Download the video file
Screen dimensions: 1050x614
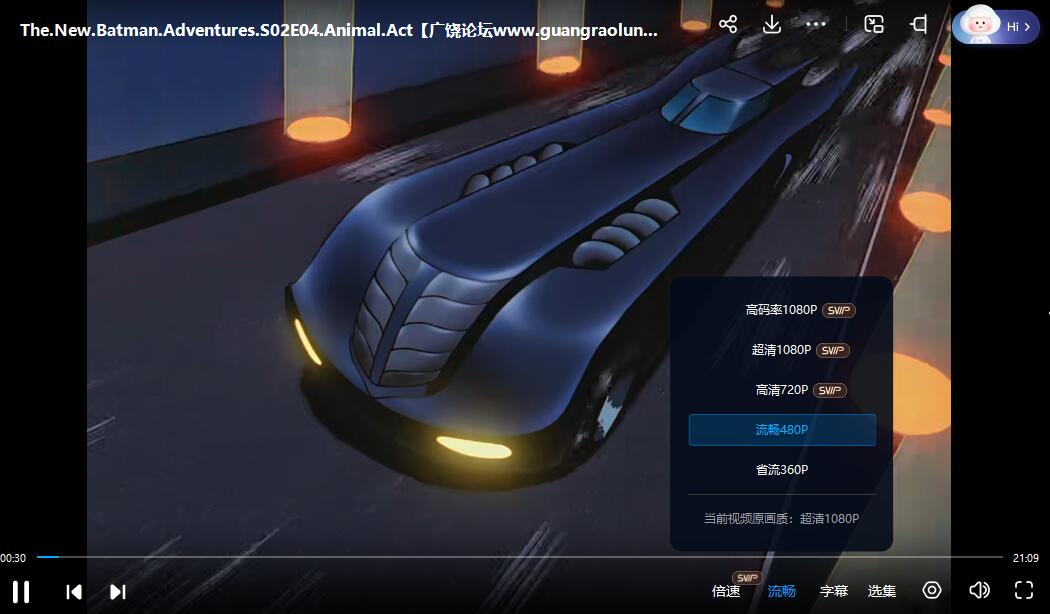(x=771, y=25)
